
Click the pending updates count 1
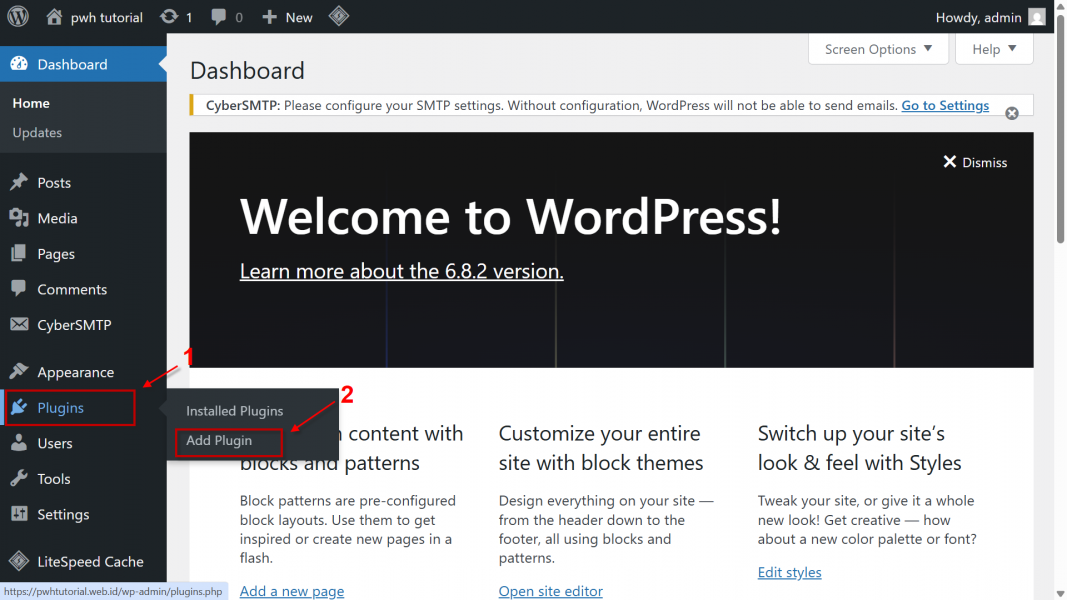(189, 17)
